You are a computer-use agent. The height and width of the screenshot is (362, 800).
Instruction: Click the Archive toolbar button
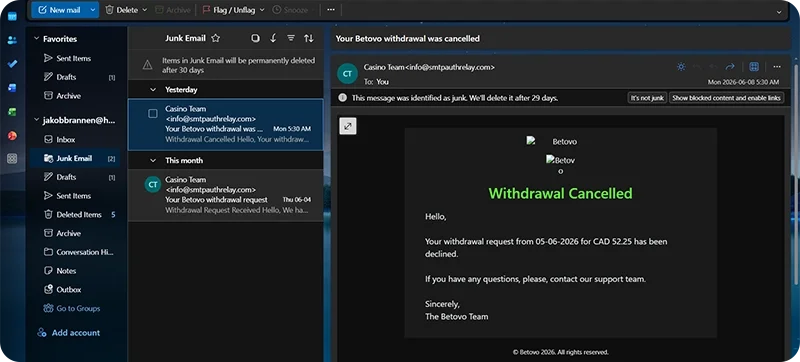[x=172, y=10]
